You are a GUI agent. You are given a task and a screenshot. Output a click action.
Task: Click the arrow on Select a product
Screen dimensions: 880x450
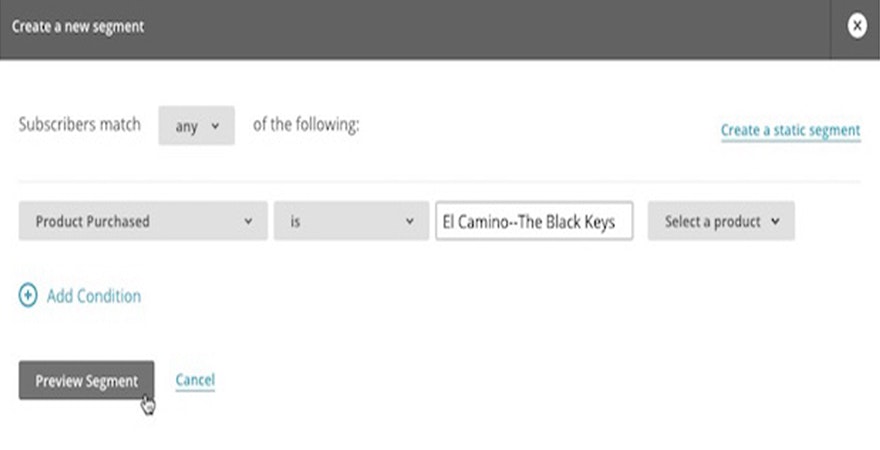(775, 221)
